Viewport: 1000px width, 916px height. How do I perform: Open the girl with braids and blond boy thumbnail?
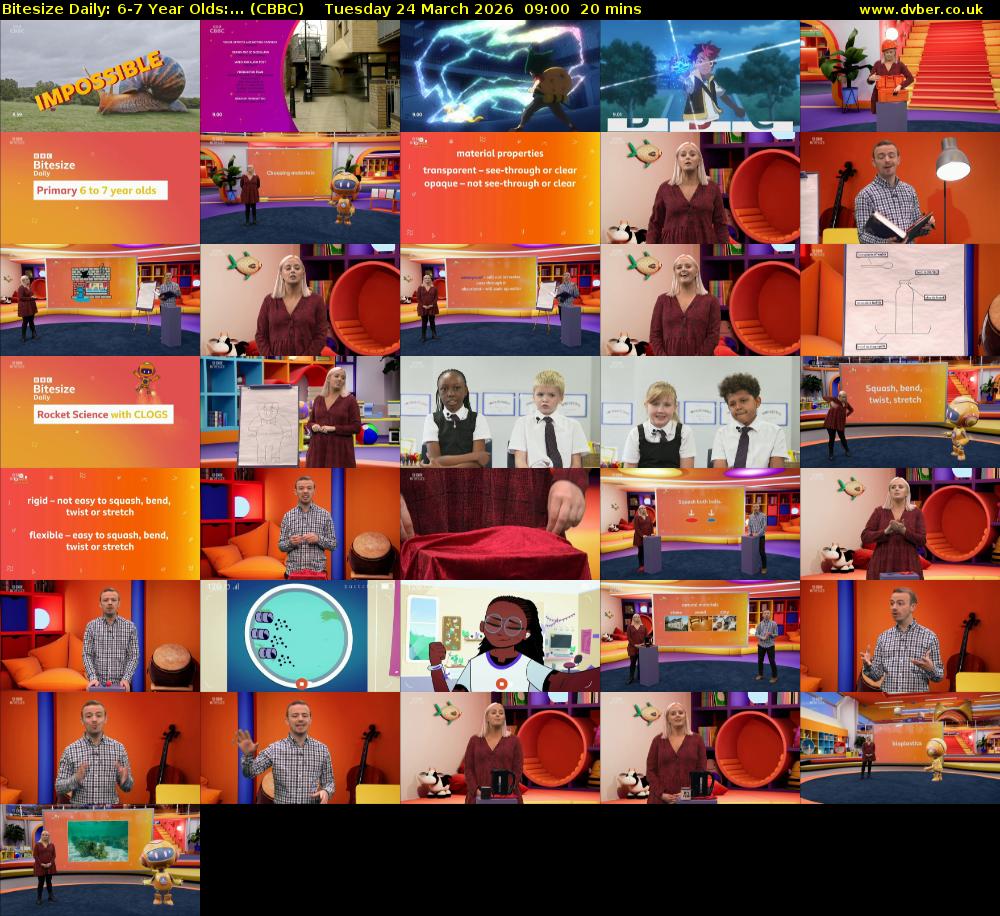click(x=500, y=412)
